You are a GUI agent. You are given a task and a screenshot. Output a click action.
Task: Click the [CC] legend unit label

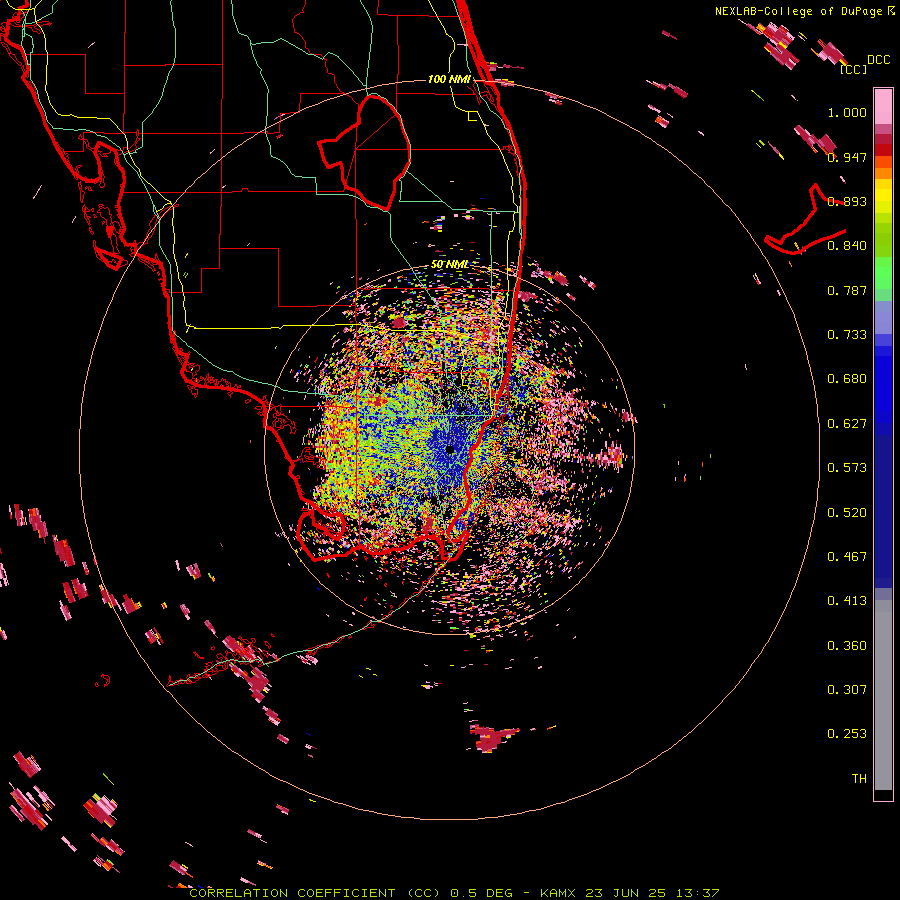[854, 69]
